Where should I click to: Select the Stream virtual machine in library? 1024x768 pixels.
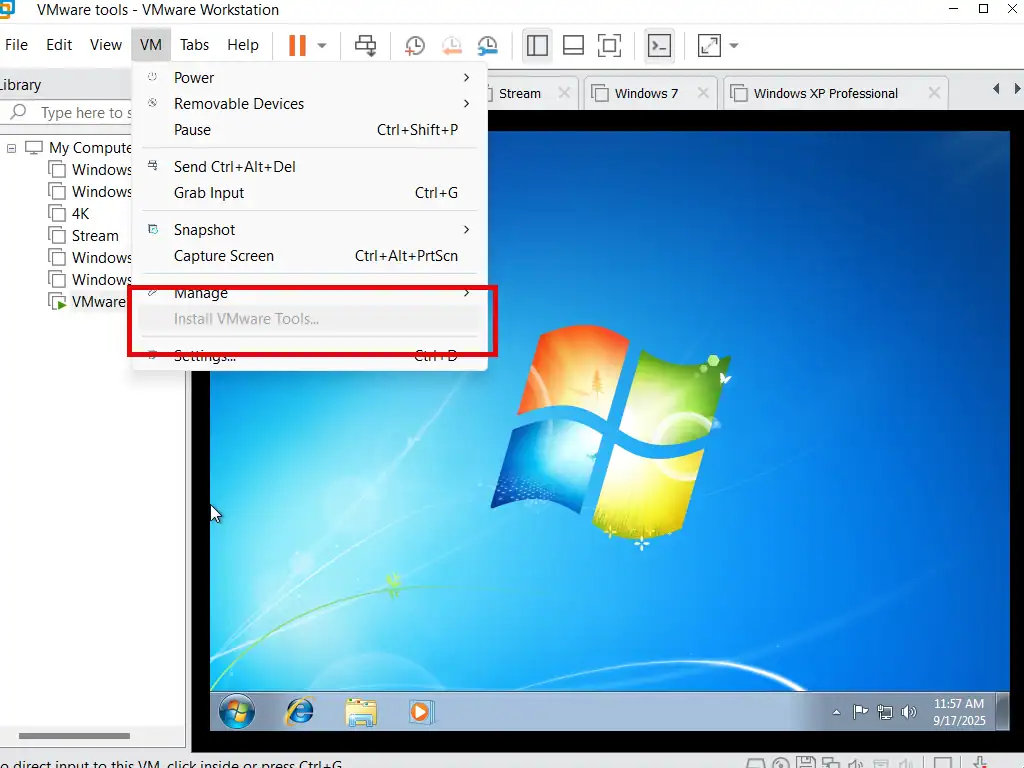pyautogui.click(x=95, y=236)
